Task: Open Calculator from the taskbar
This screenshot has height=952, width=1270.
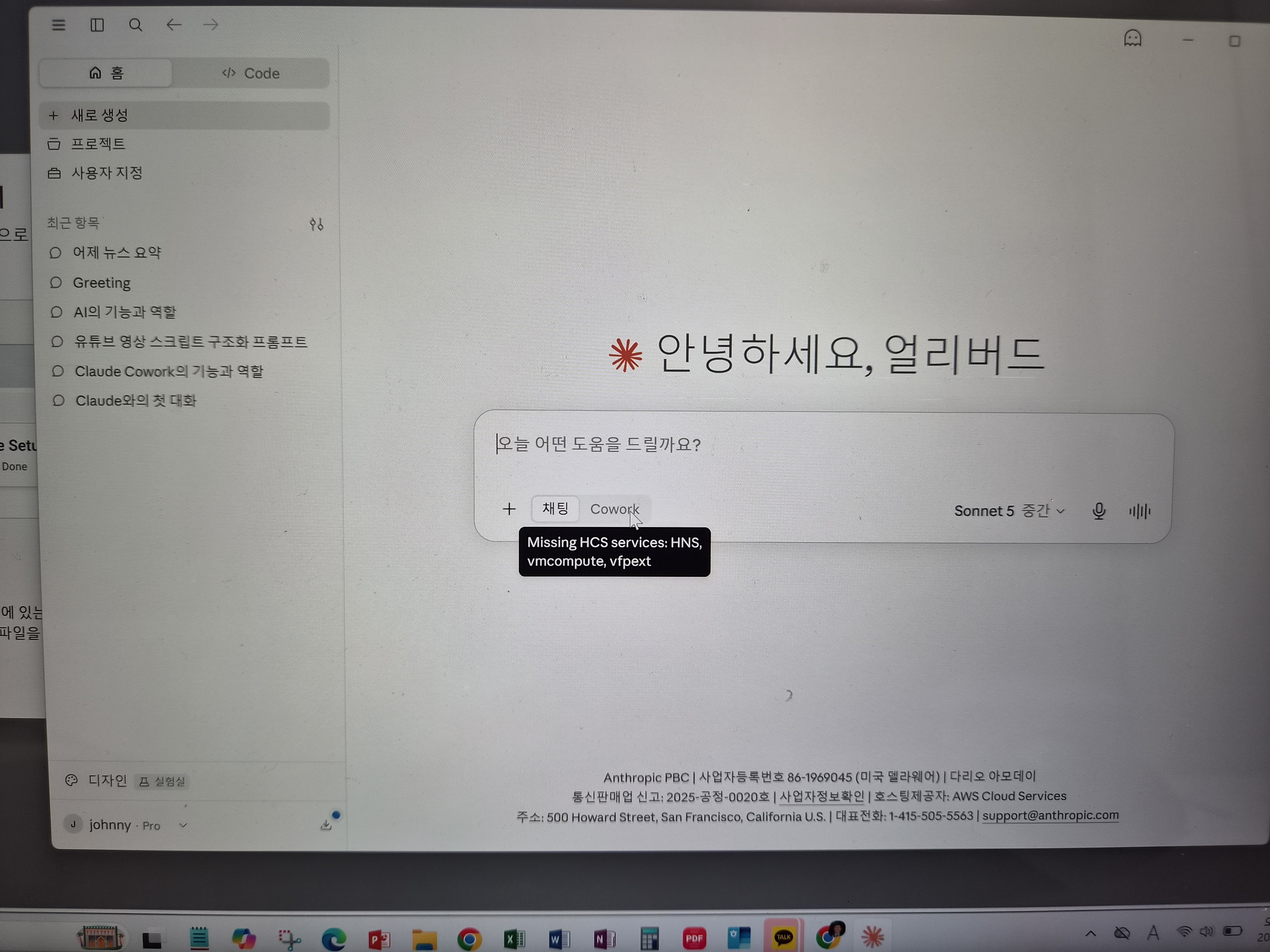Action: pyautogui.click(x=649, y=939)
